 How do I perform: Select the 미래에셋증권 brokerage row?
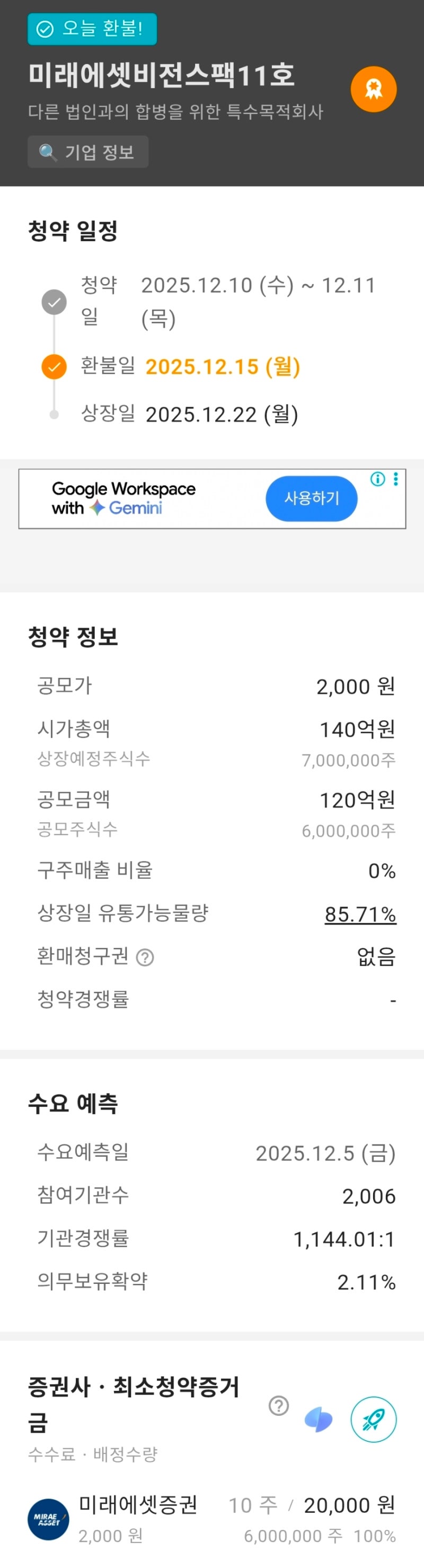pos(211,1519)
